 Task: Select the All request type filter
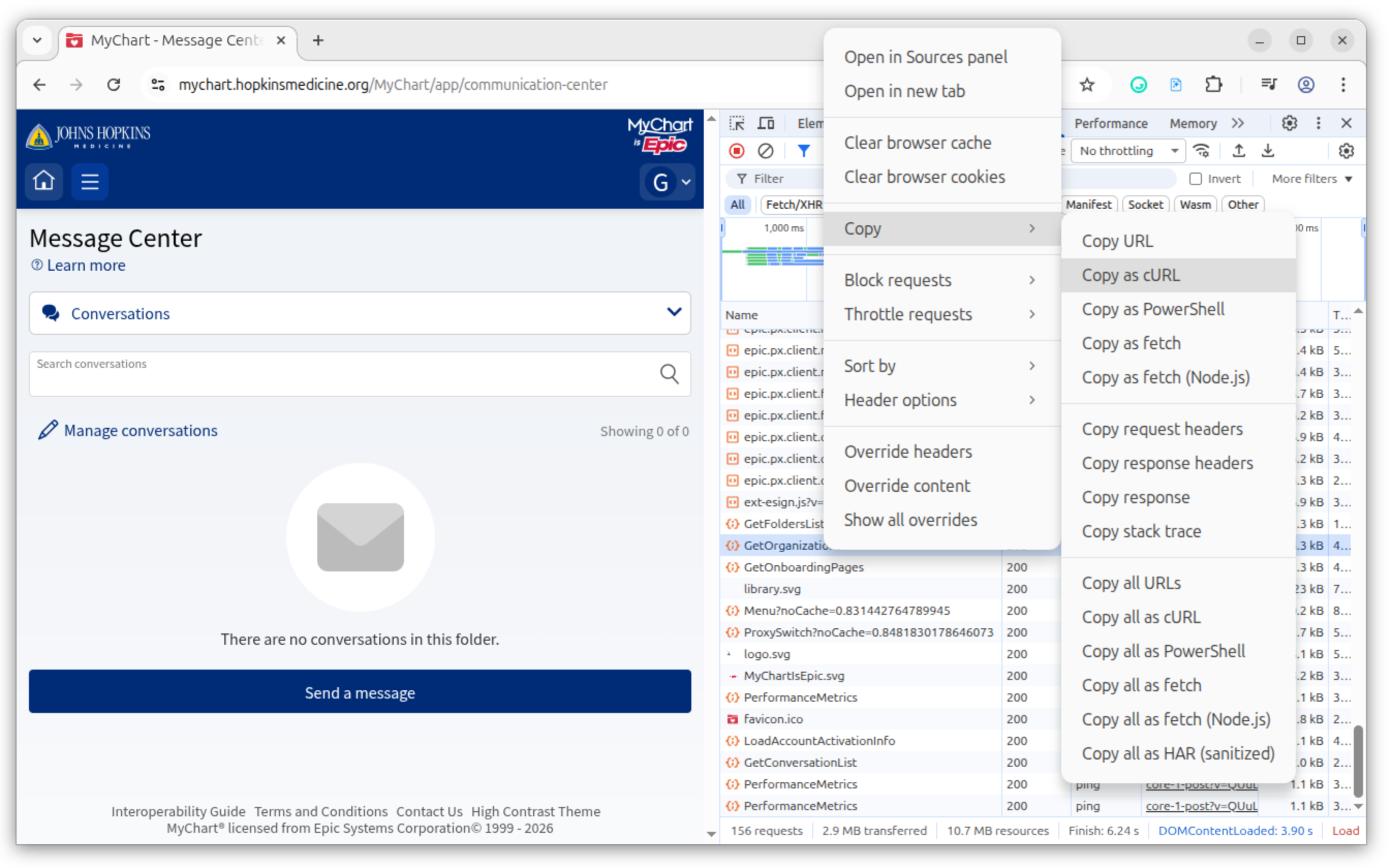click(x=737, y=205)
